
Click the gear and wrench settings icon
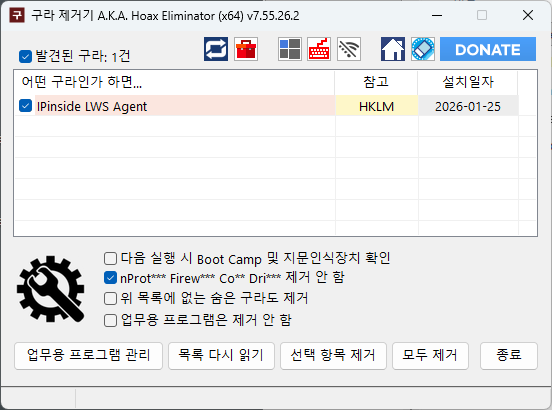[50, 289]
